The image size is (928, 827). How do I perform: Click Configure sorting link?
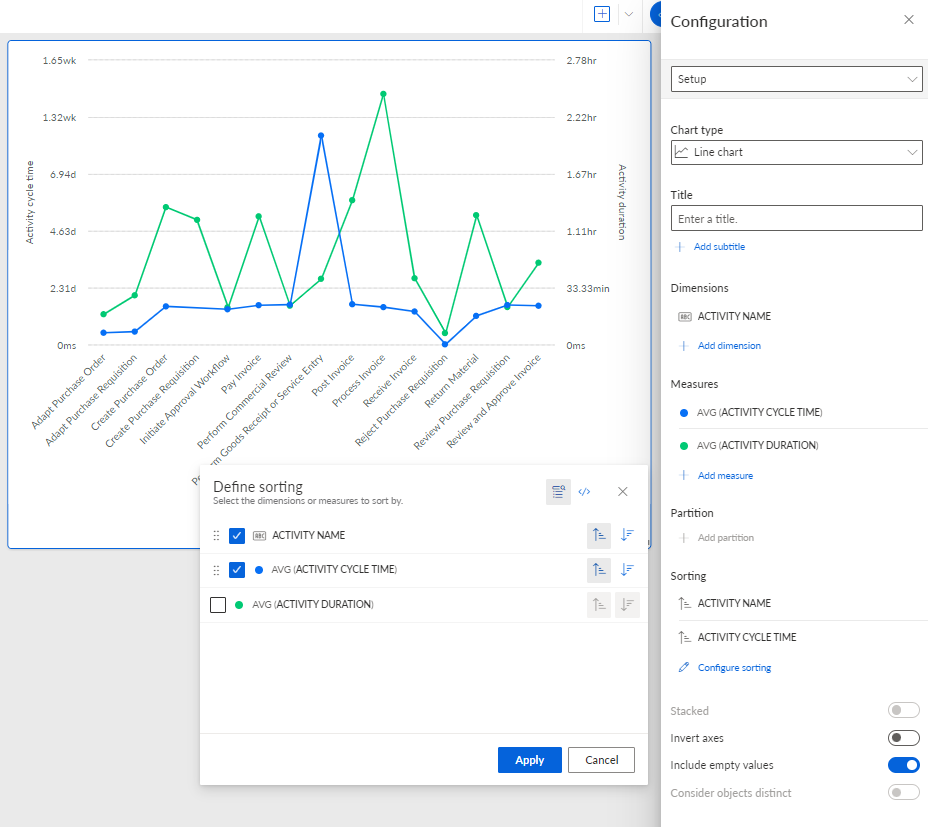click(x=734, y=668)
